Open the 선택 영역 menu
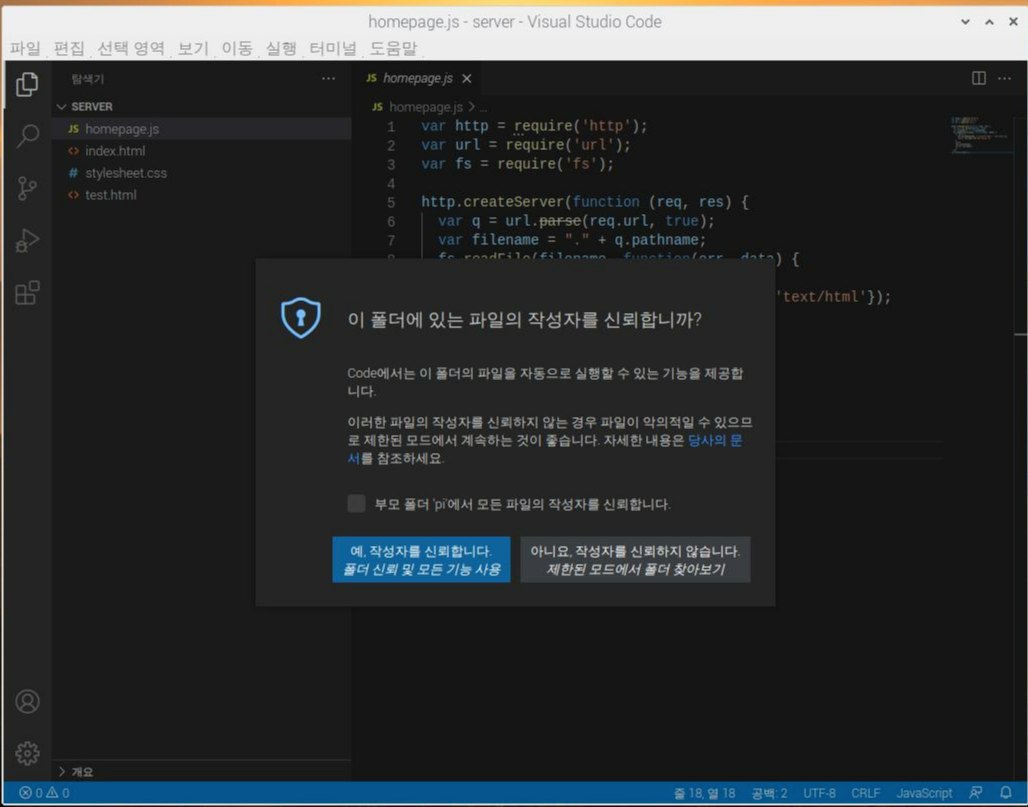The image size is (1028, 807). point(131,48)
